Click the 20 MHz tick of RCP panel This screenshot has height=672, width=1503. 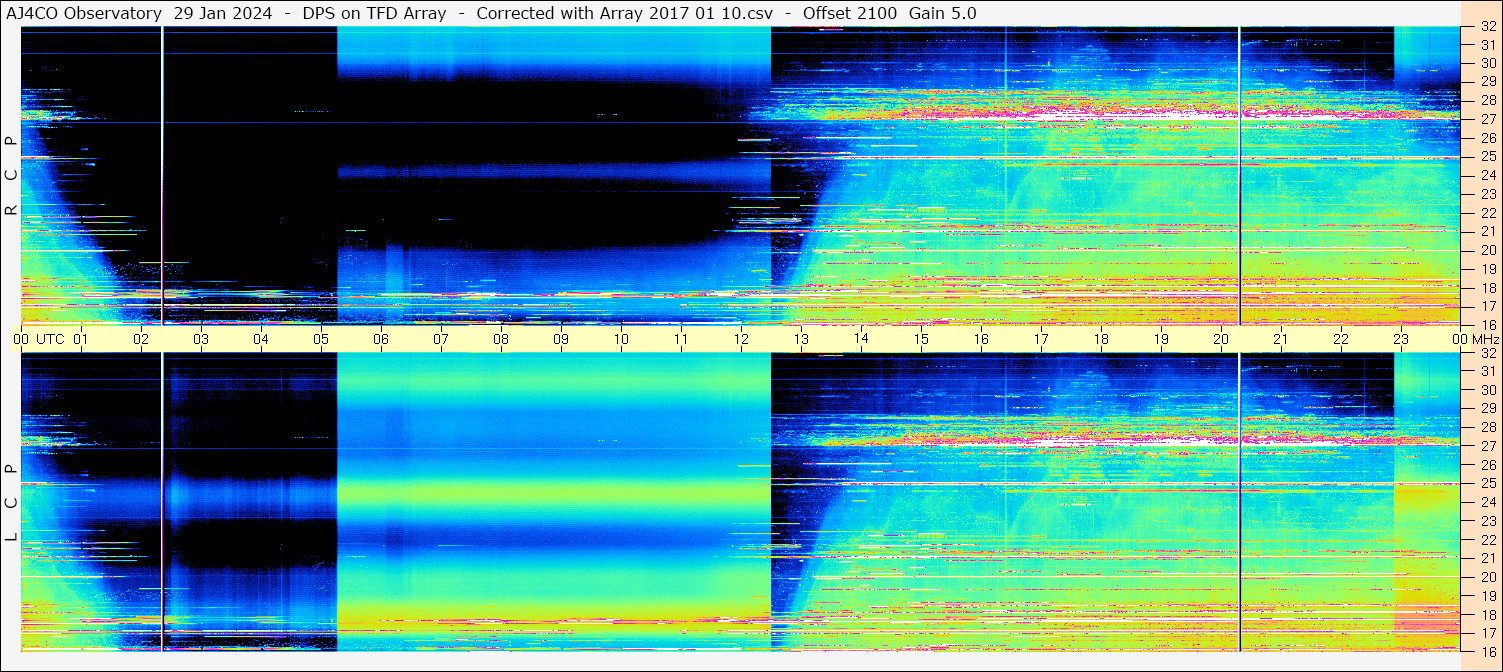click(1487, 250)
